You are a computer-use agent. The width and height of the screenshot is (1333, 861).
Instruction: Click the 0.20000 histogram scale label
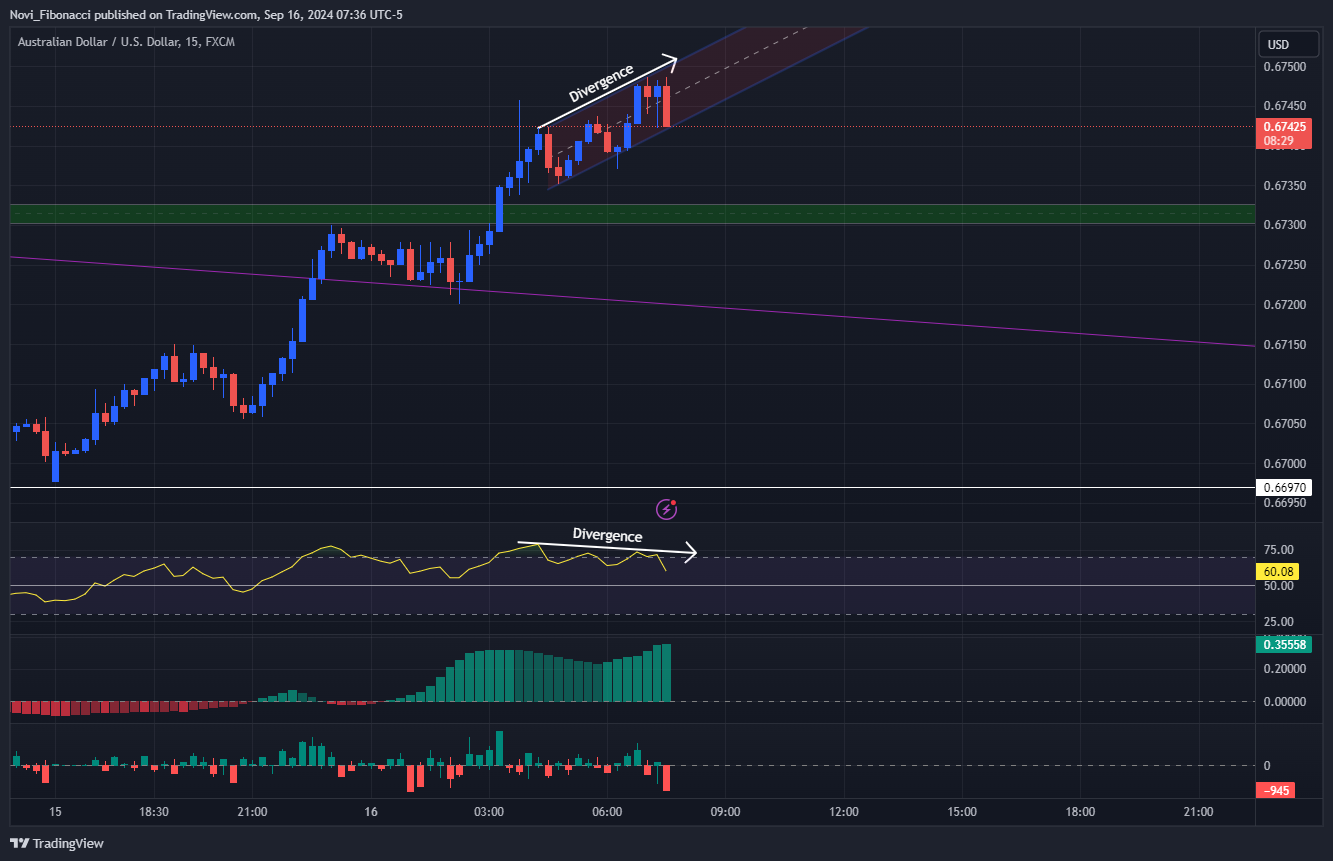(x=1283, y=669)
